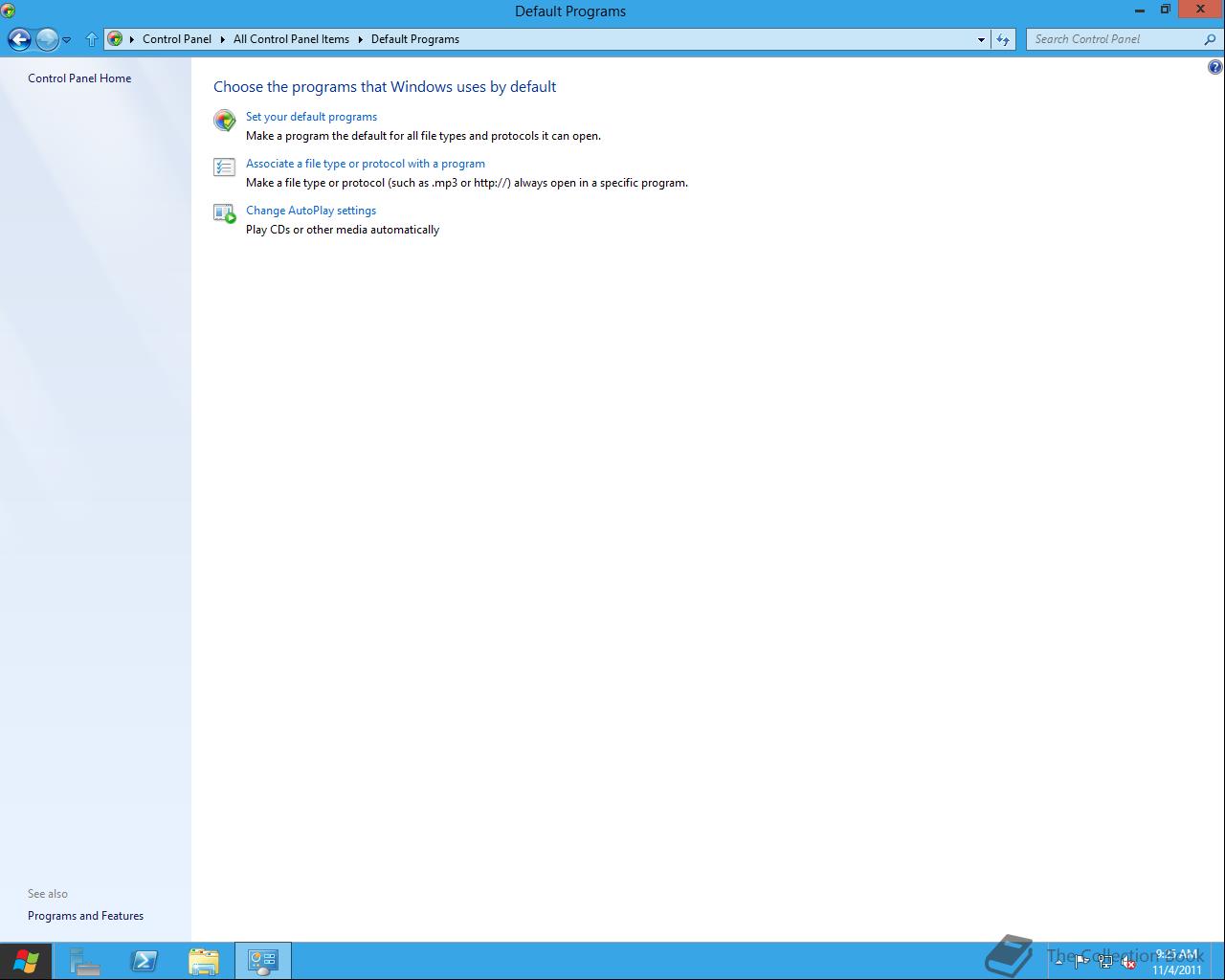Open Change AutoPlay settings link
This screenshot has height=980, width=1225.
[311, 211]
